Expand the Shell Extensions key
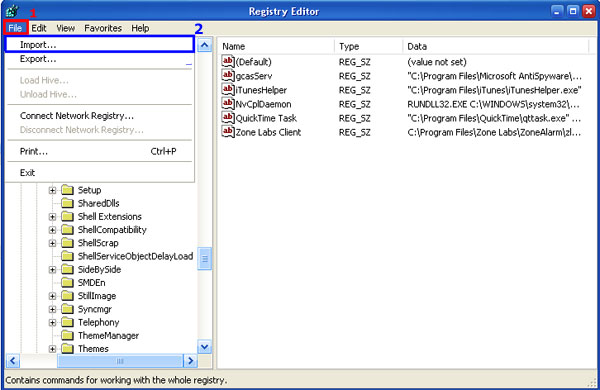Image resolution: width=600 pixels, height=390 pixels. [x=52, y=217]
